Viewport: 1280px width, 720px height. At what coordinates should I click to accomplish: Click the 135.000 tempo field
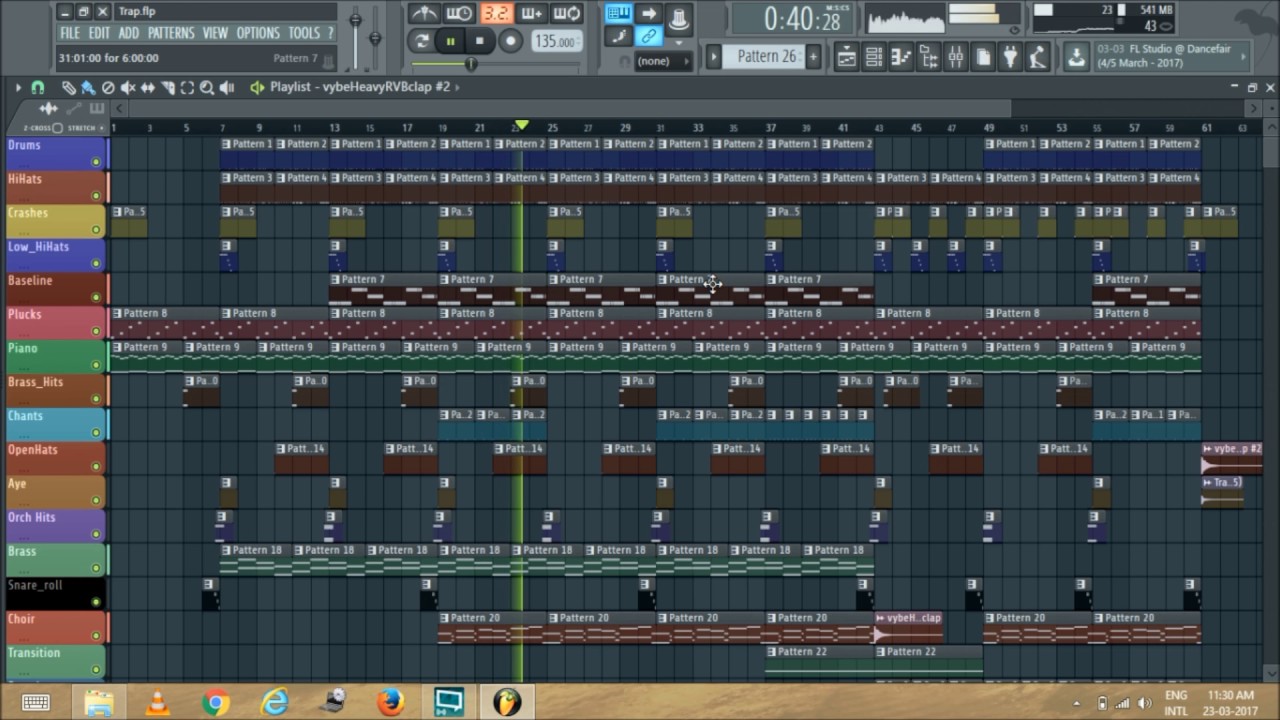557,41
